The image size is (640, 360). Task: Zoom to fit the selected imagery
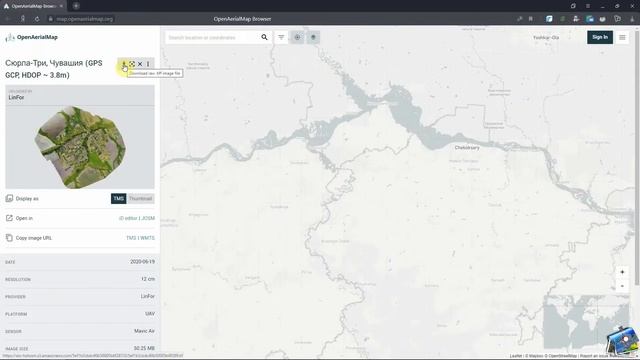[132, 64]
